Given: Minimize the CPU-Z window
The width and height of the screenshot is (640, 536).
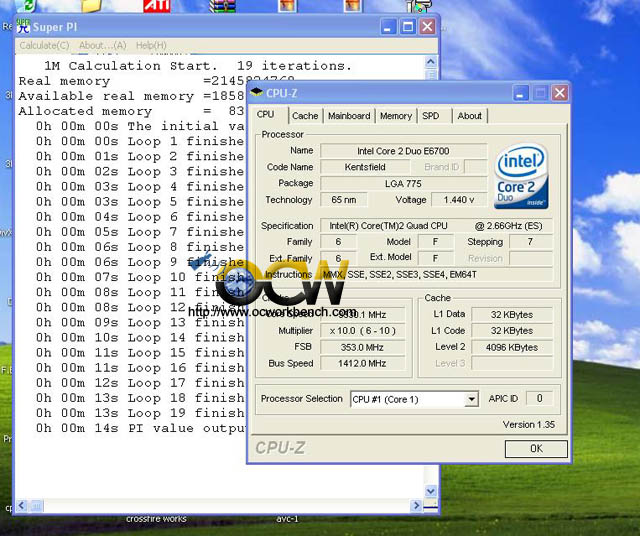Looking at the screenshot, I should [x=520, y=93].
